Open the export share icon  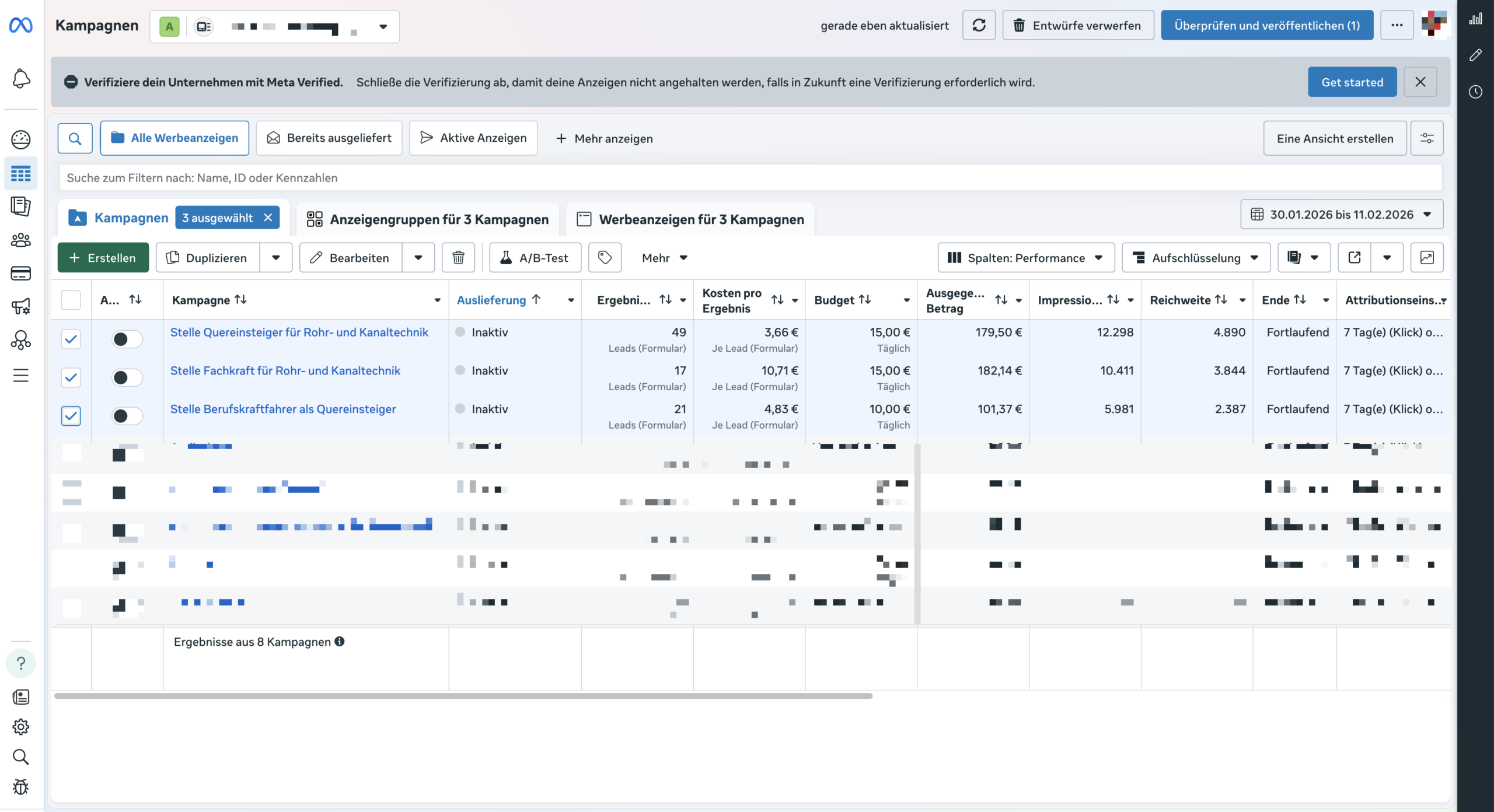[x=1355, y=257]
